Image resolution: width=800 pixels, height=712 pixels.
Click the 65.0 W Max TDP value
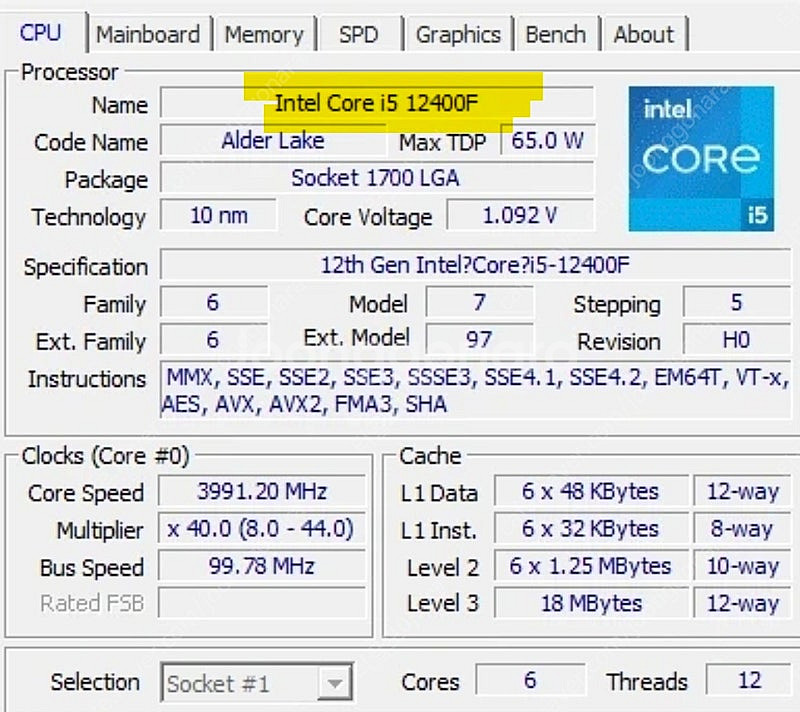pyautogui.click(x=548, y=140)
